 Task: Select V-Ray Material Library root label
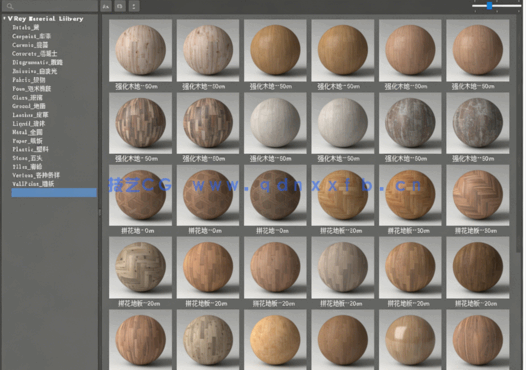pyautogui.click(x=45, y=19)
